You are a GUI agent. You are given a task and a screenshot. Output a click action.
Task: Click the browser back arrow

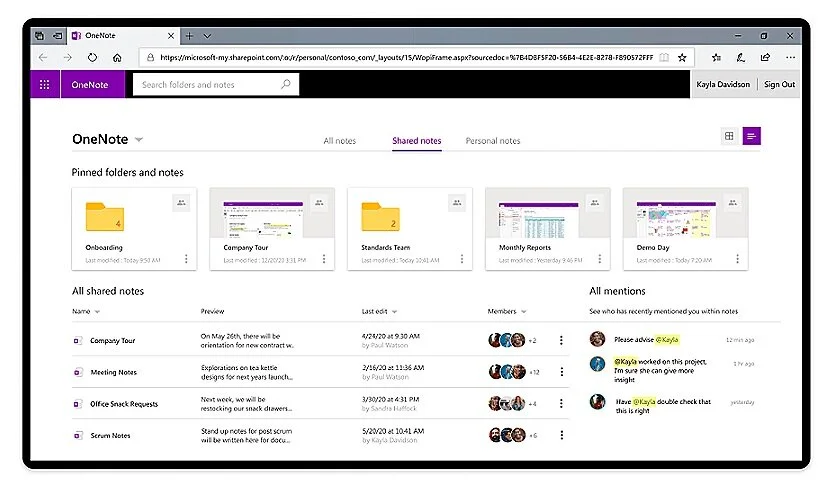43,57
